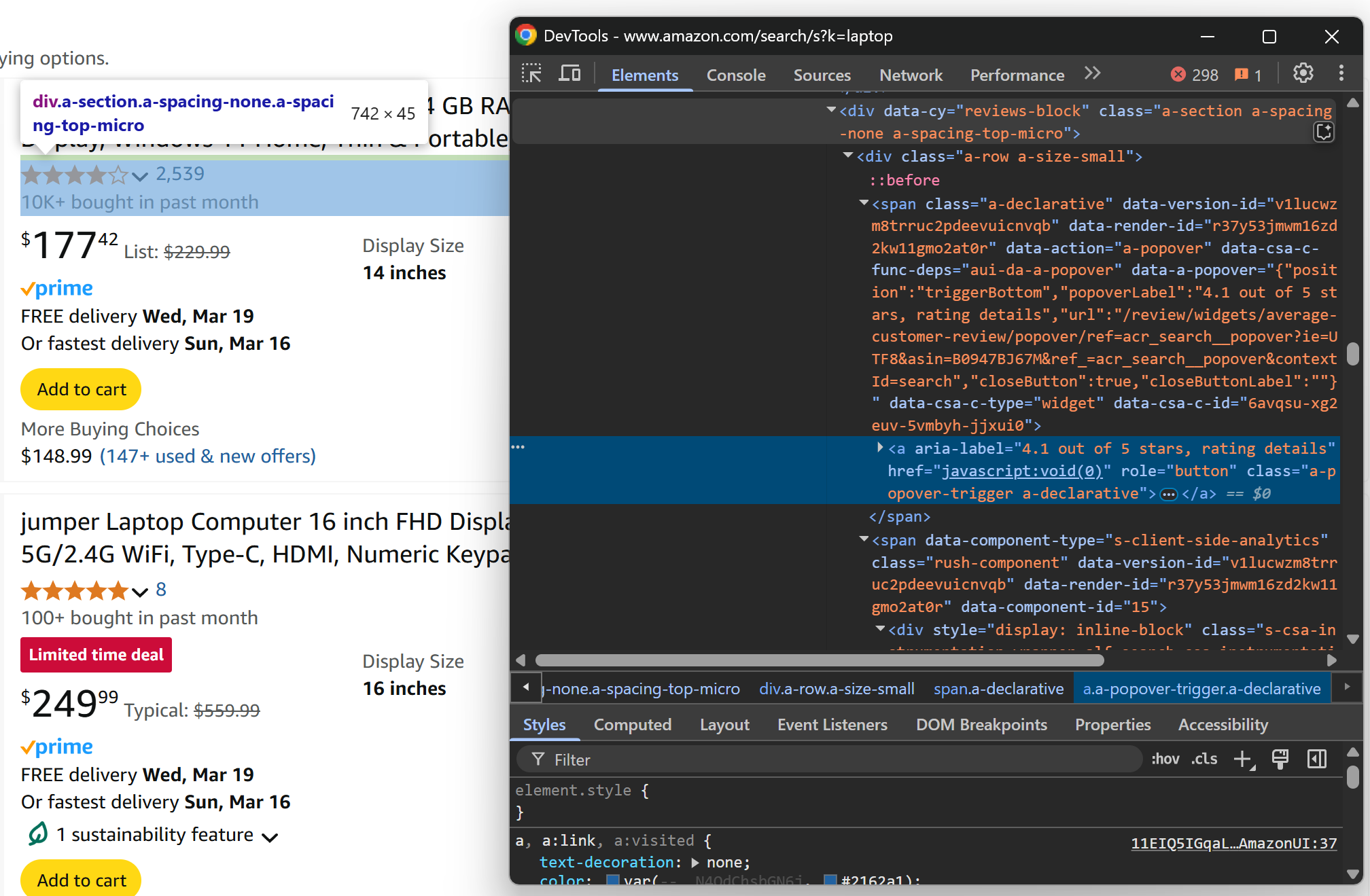This screenshot has width=1370, height=896.
Task: Open rating dropdown chevron beside 8 reviews
Action: point(140,592)
